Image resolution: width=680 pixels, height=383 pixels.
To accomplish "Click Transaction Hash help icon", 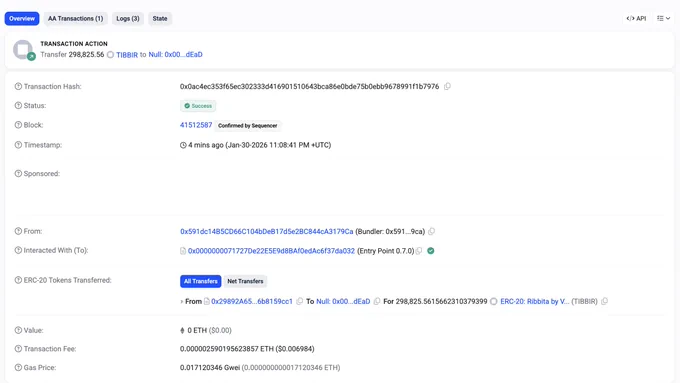I will point(18,86).
